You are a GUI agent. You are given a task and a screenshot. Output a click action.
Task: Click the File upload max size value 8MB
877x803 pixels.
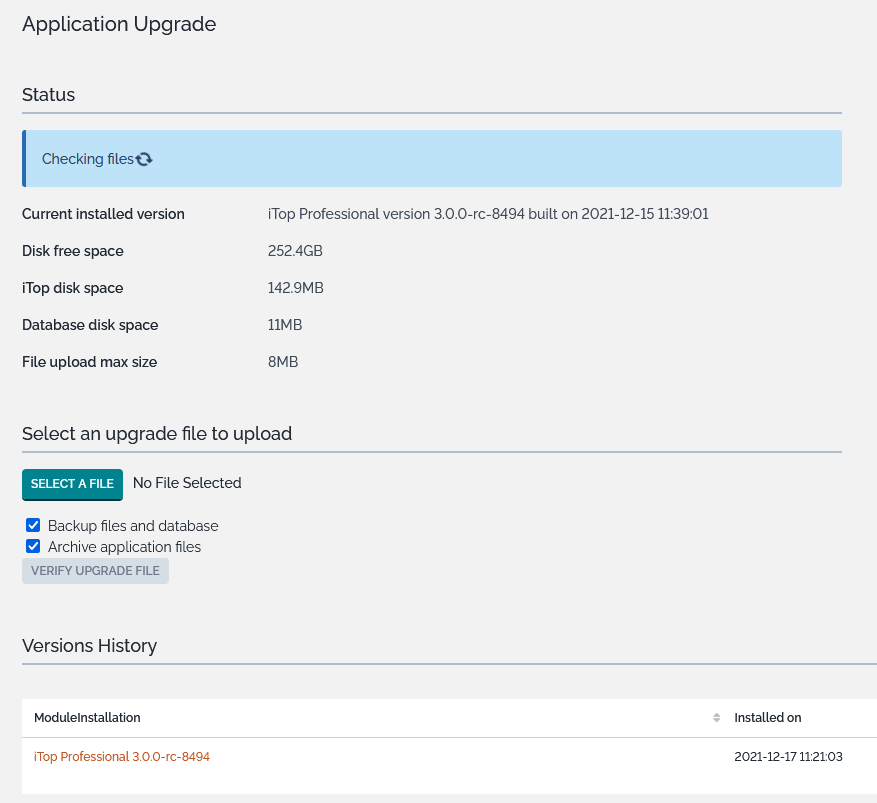283,362
